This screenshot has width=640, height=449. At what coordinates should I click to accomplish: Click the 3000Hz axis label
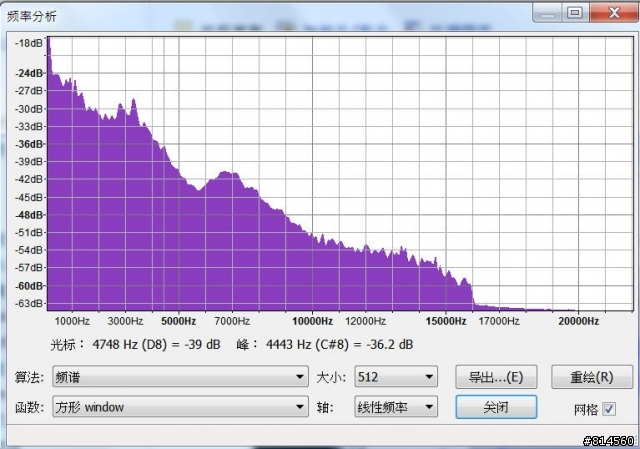125,321
